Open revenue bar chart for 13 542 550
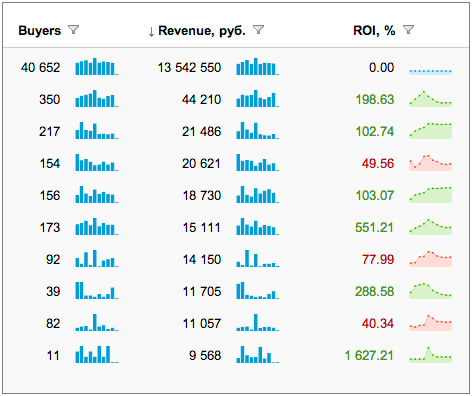The height and width of the screenshot is (396, 472). [258, 66]
